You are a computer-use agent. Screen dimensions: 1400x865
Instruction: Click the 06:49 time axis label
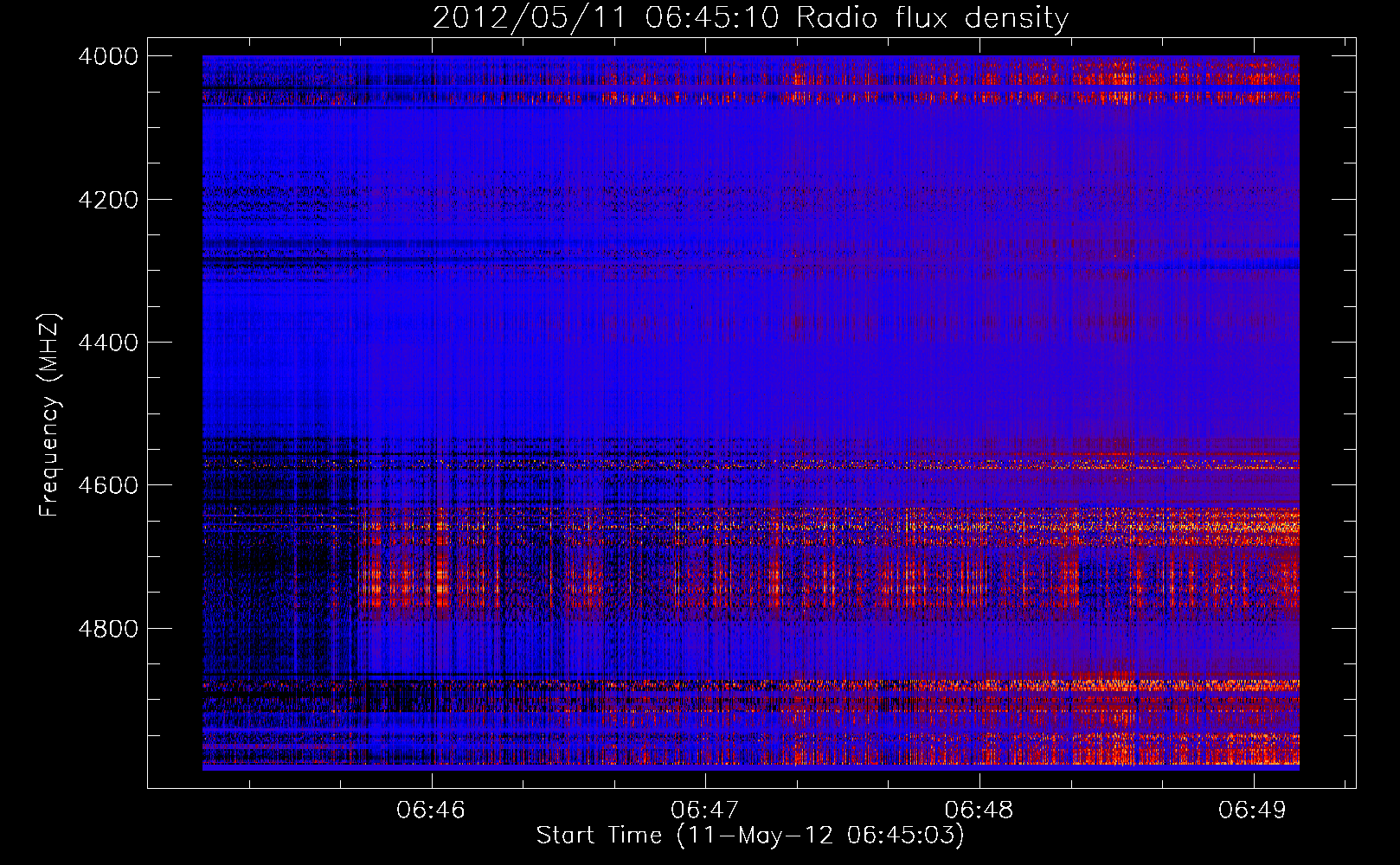[1253, 810]
